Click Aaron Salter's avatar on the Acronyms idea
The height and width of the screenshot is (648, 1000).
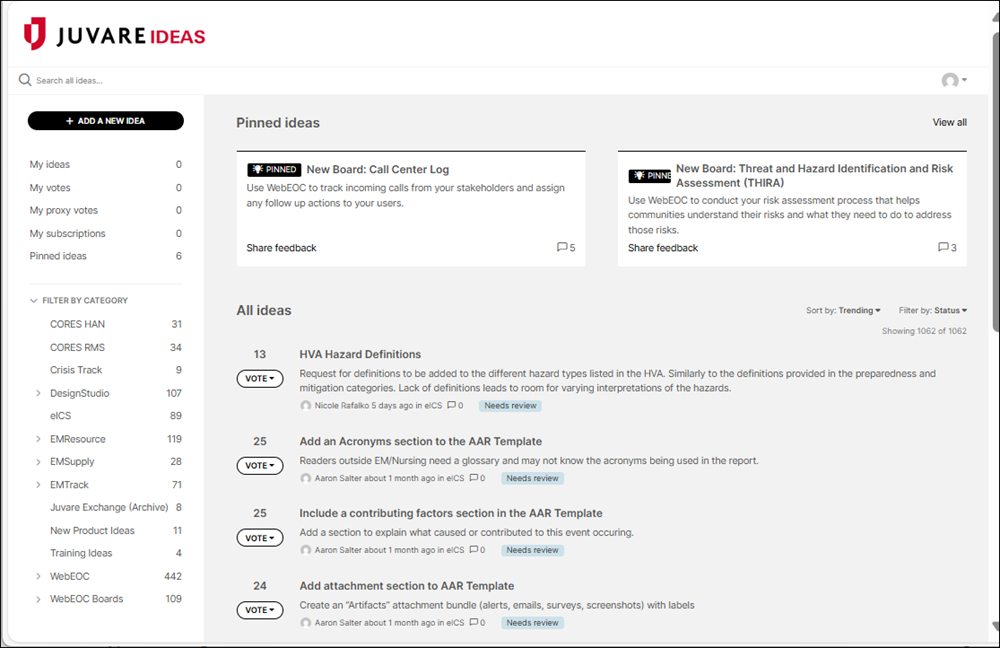point(305,478)
